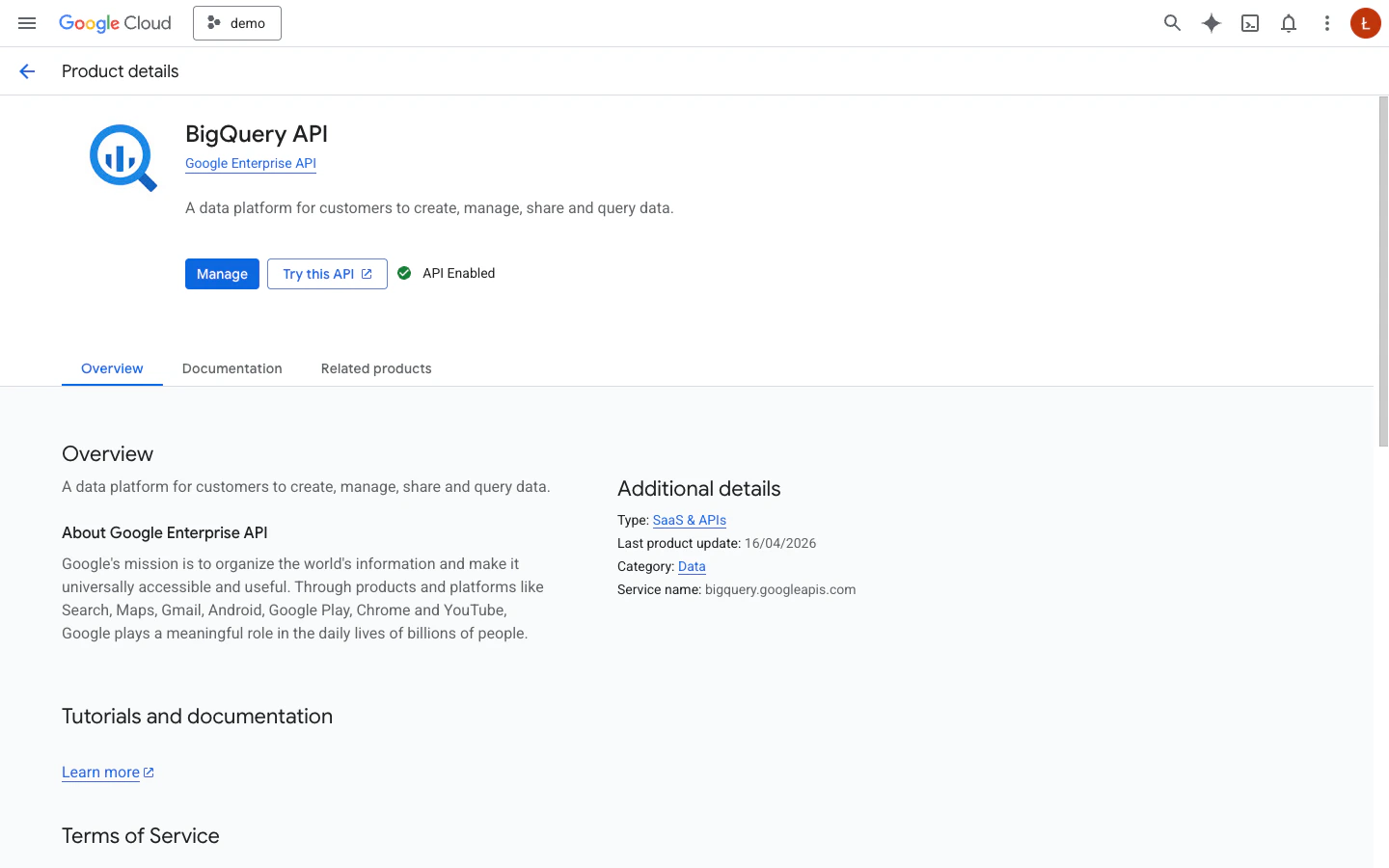Click the Tutorials and documentation heading

click(x=197, y=717)
